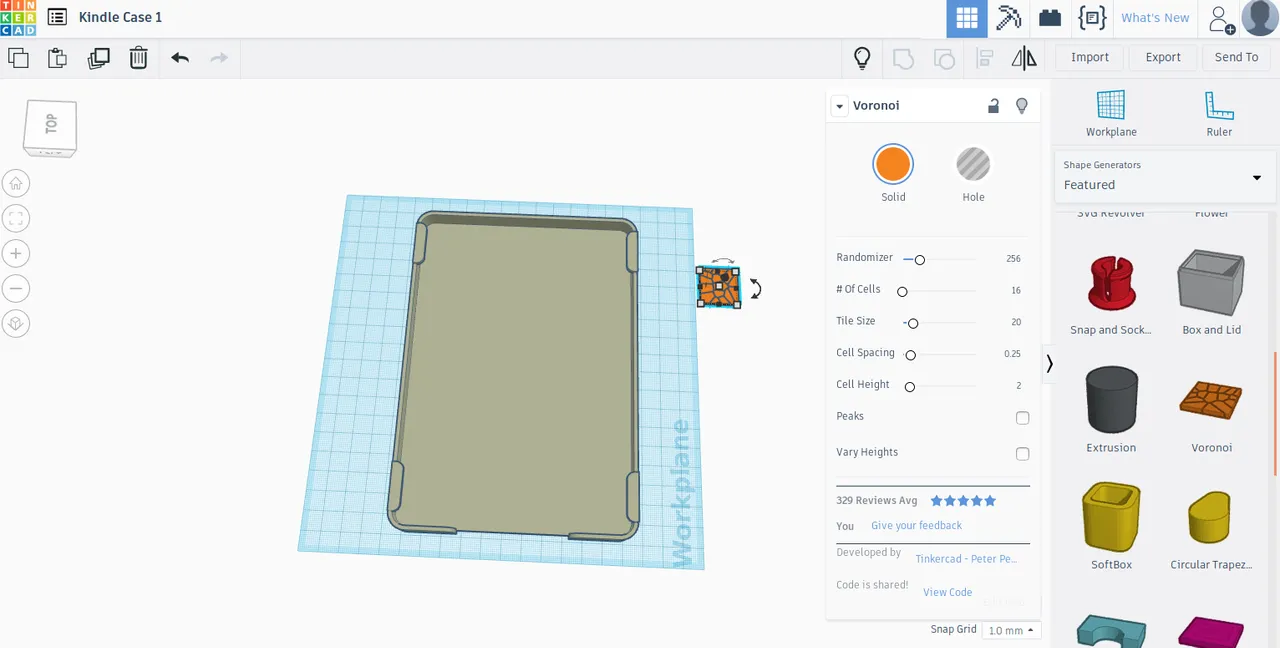This screenshot has width=1280, height=648.
Task: Undo the last action
Action: click(x=180, y=57)
